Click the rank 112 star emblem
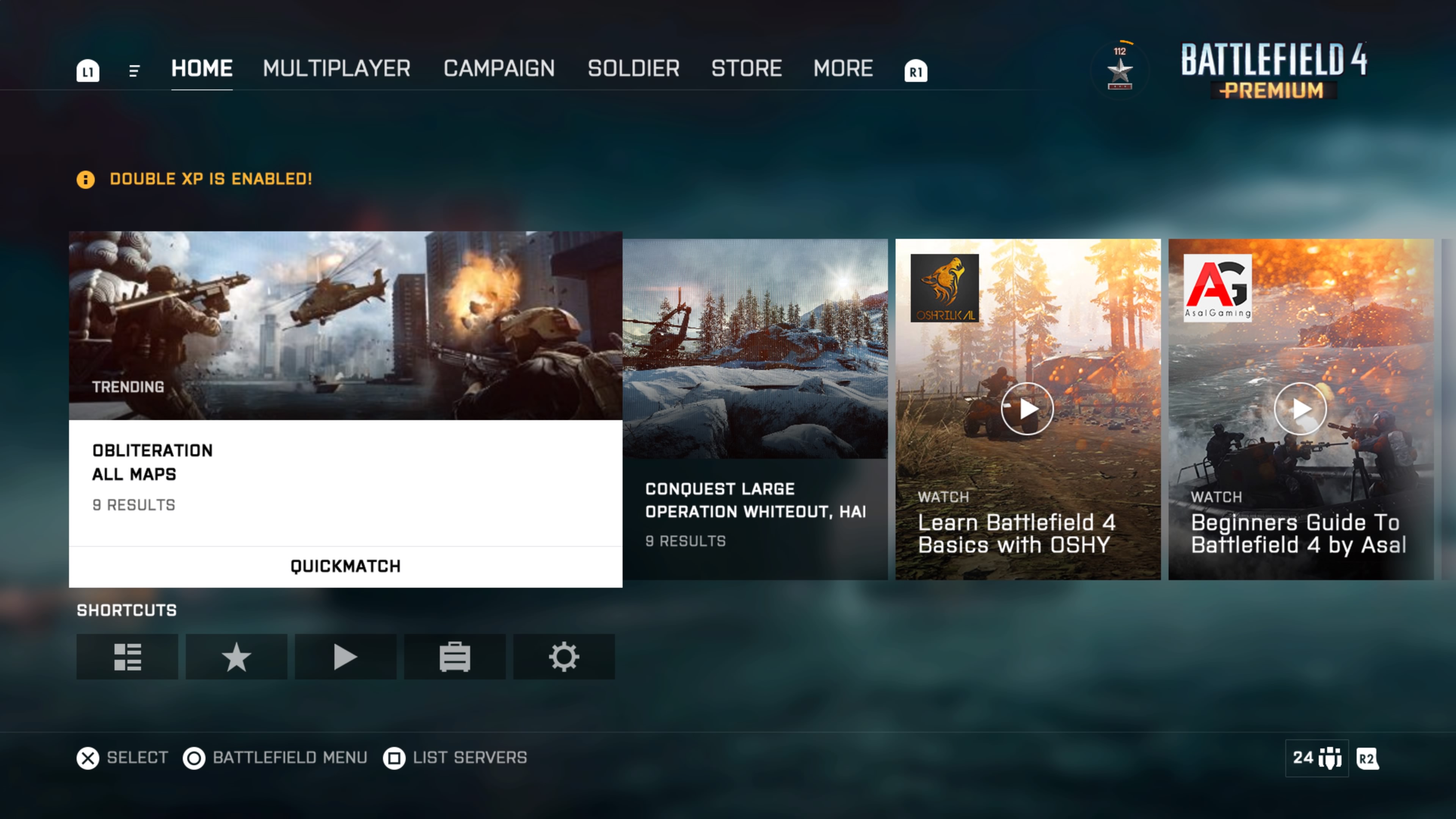The height and width of the screenshot is (819, 1456). point(1120,69)
